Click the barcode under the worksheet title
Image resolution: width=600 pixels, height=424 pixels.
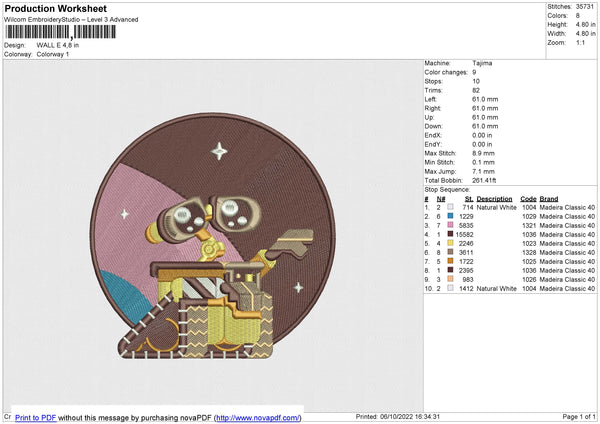coord(60,32)
